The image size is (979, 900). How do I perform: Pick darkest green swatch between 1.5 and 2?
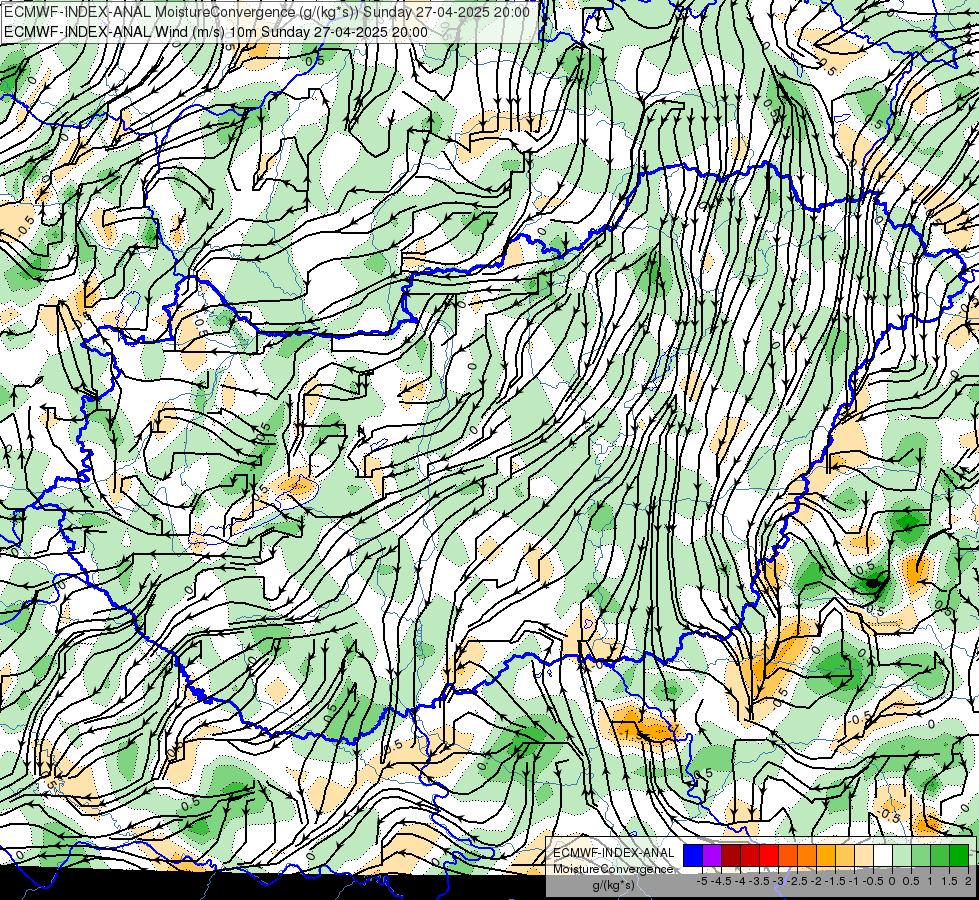pos(959,856)
